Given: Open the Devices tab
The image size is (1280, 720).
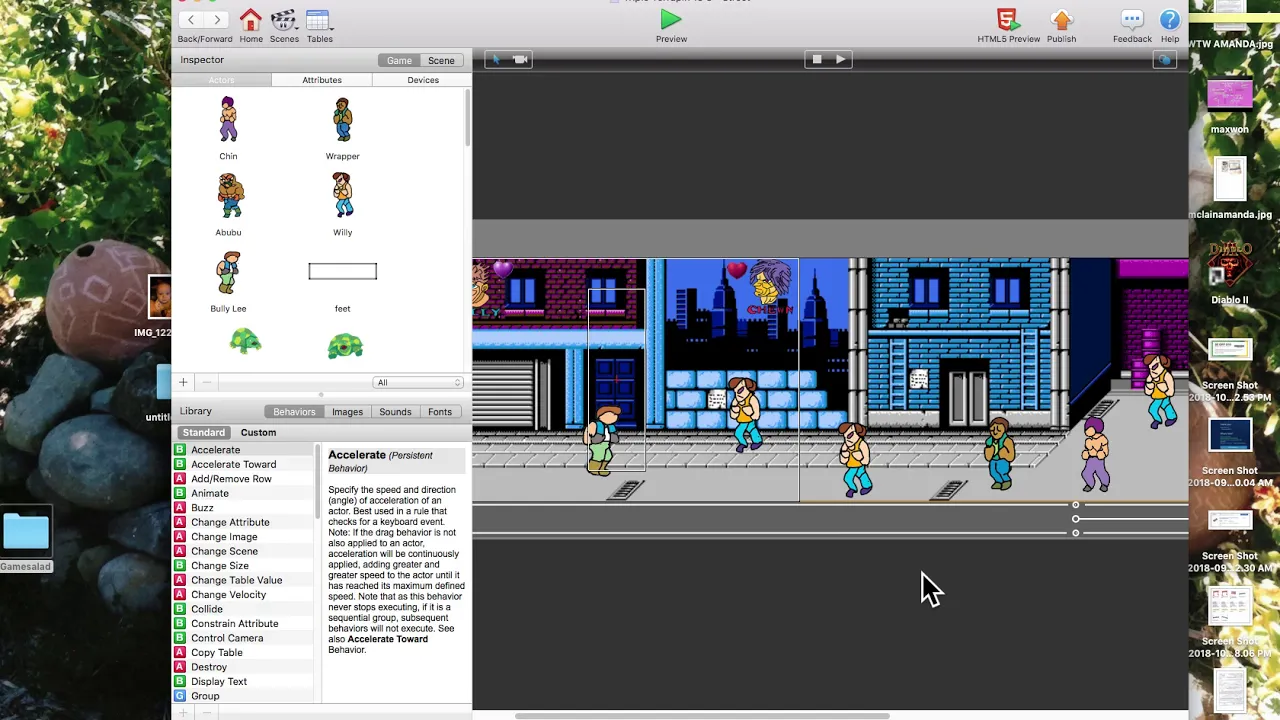Looking at the screenshot, I should 422,80.
